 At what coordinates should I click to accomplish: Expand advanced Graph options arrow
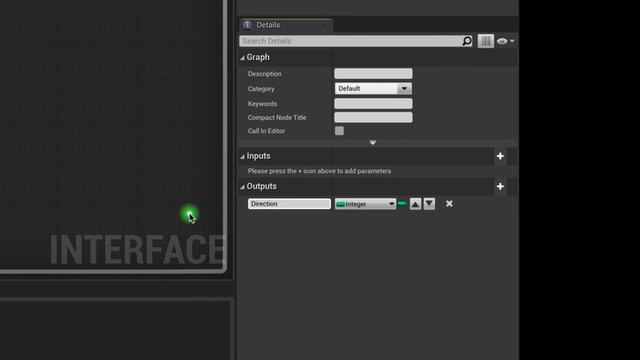click(373, 142)
